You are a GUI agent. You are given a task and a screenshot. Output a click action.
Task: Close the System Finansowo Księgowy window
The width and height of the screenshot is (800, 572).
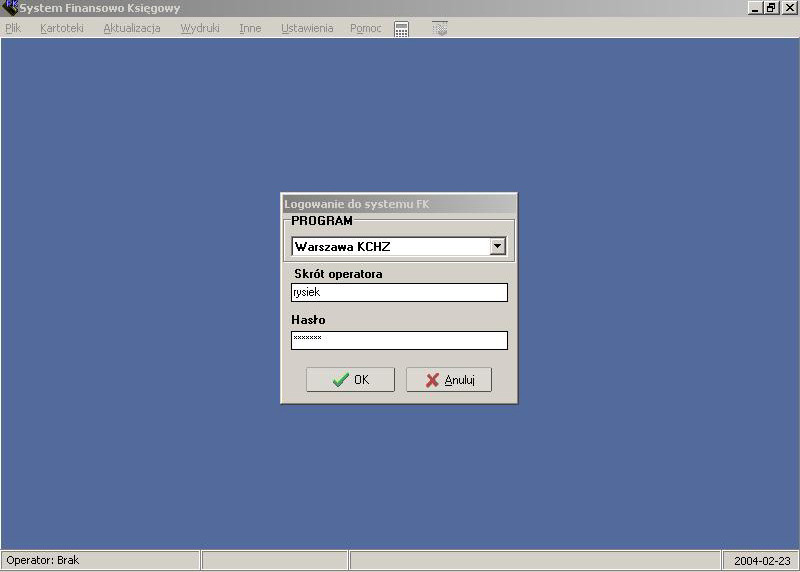[790, 8]
